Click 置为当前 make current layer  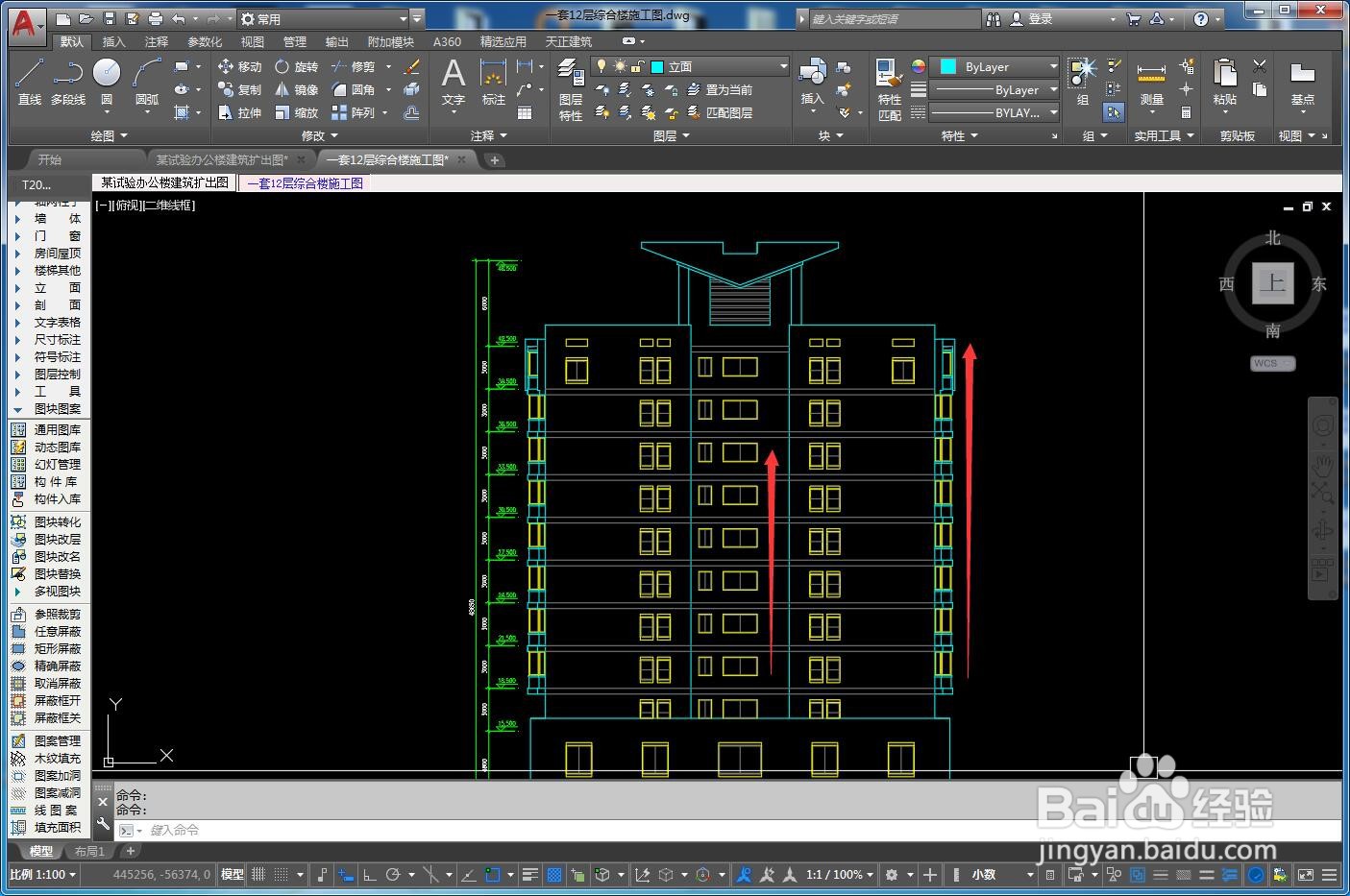click(721, 89)
